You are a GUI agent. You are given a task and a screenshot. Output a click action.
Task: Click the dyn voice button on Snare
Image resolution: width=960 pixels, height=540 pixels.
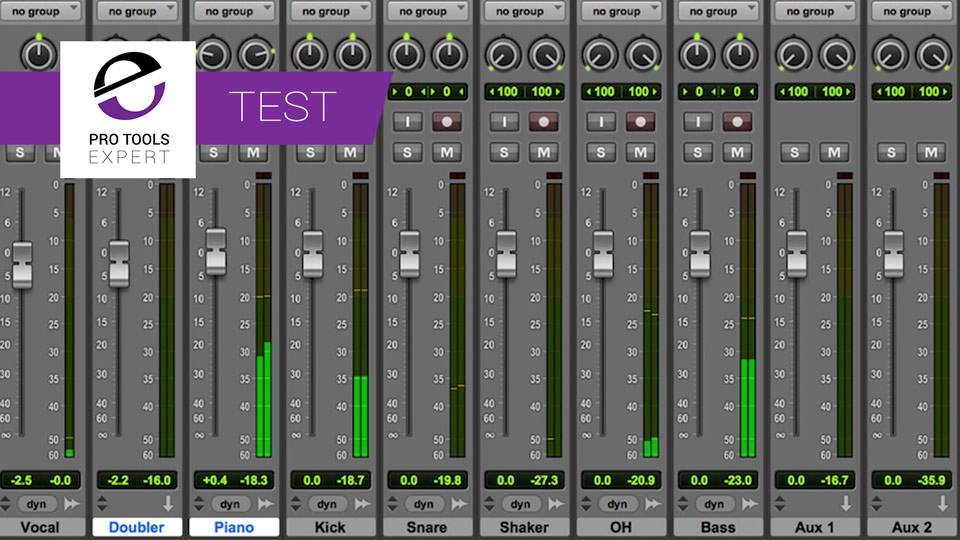424,504
